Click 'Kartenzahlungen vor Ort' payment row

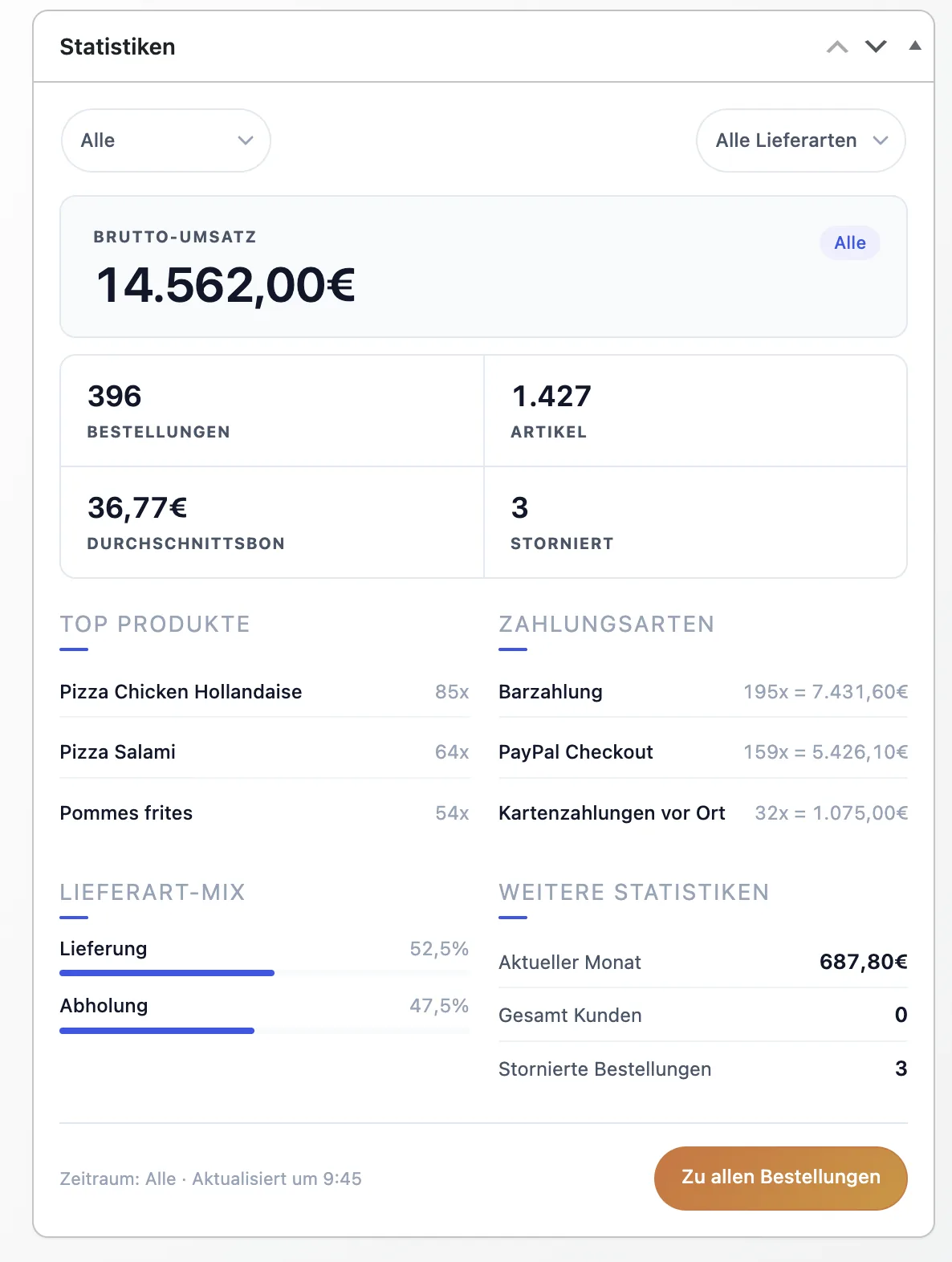click(x=703, y=813)
